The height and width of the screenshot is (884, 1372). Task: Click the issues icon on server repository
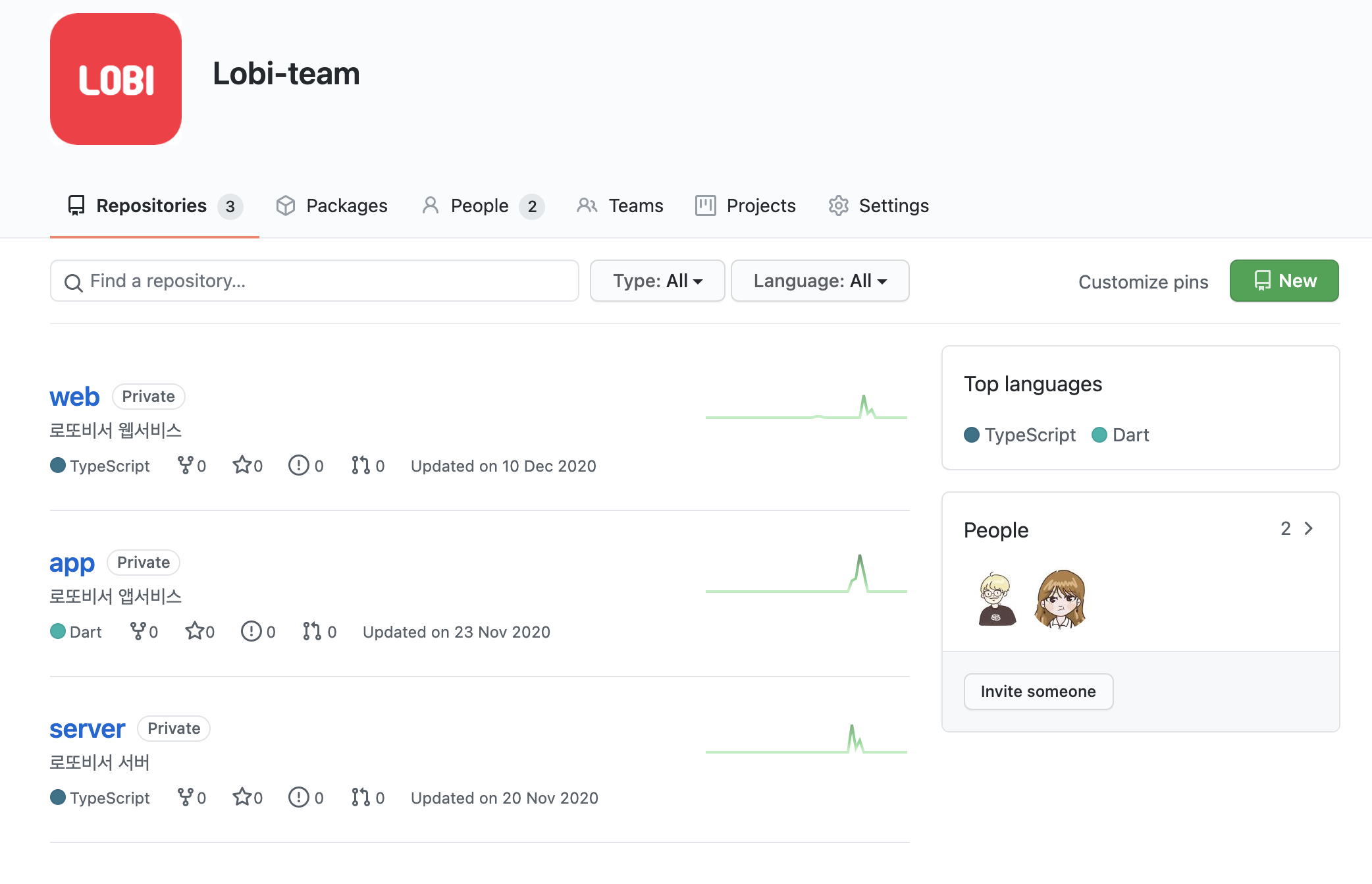tap(299, 797)
